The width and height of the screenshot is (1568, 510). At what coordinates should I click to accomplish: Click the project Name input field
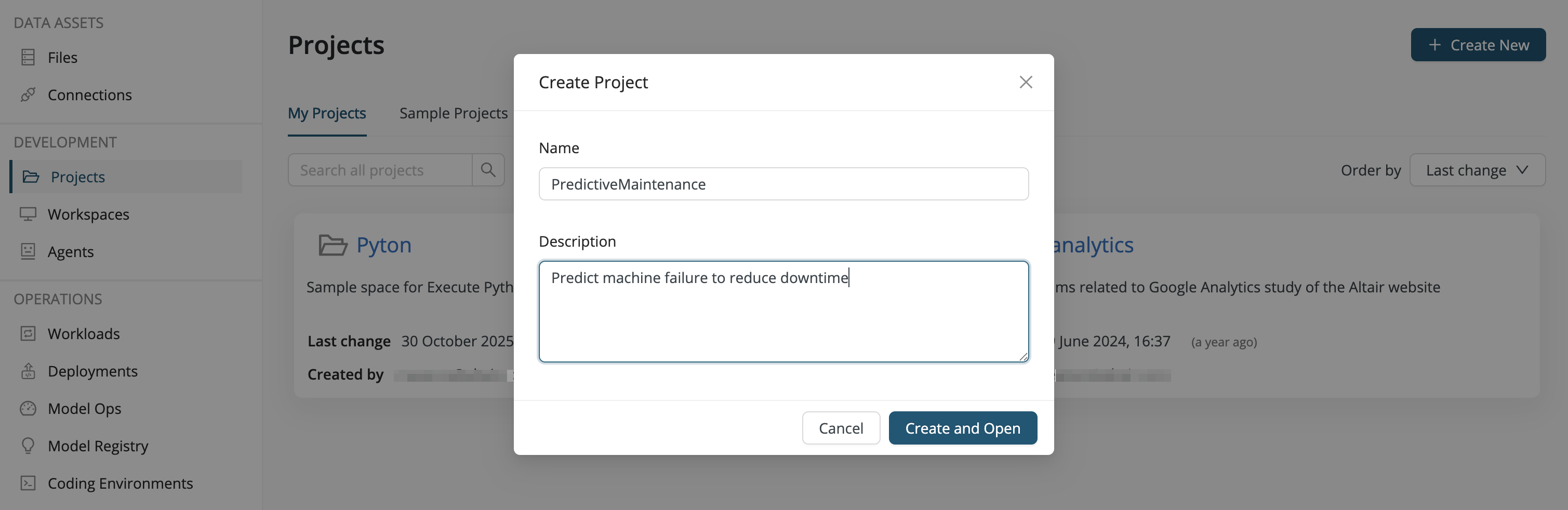click(783, 183)
